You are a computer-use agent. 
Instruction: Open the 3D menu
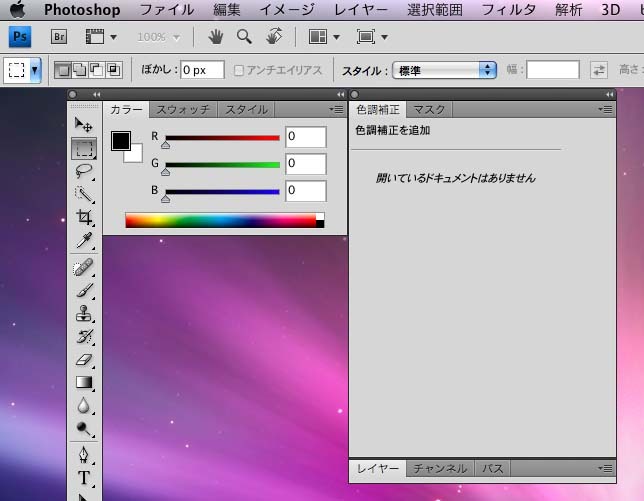(x=611, y=10)
